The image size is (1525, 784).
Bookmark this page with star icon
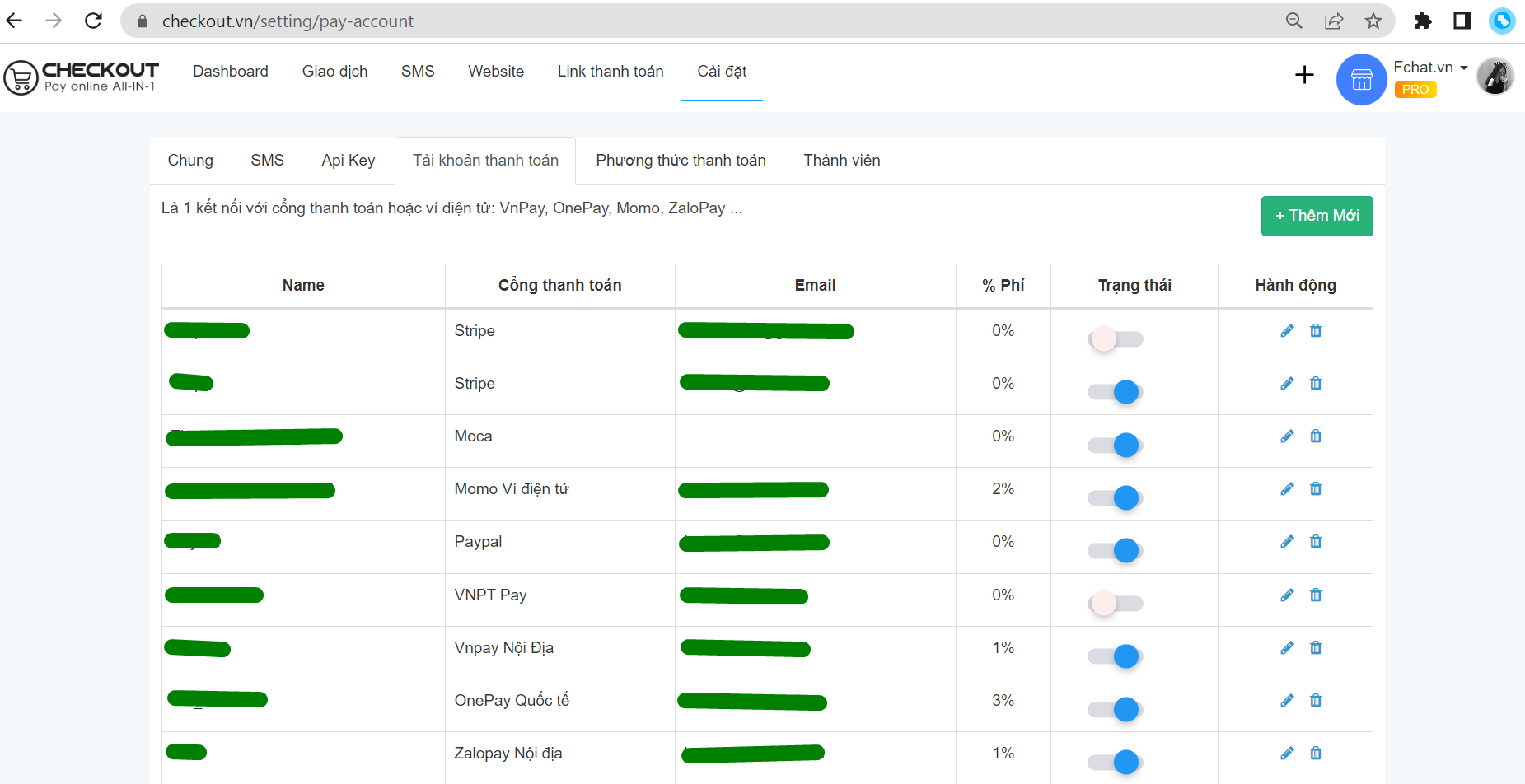(1373, 21)
